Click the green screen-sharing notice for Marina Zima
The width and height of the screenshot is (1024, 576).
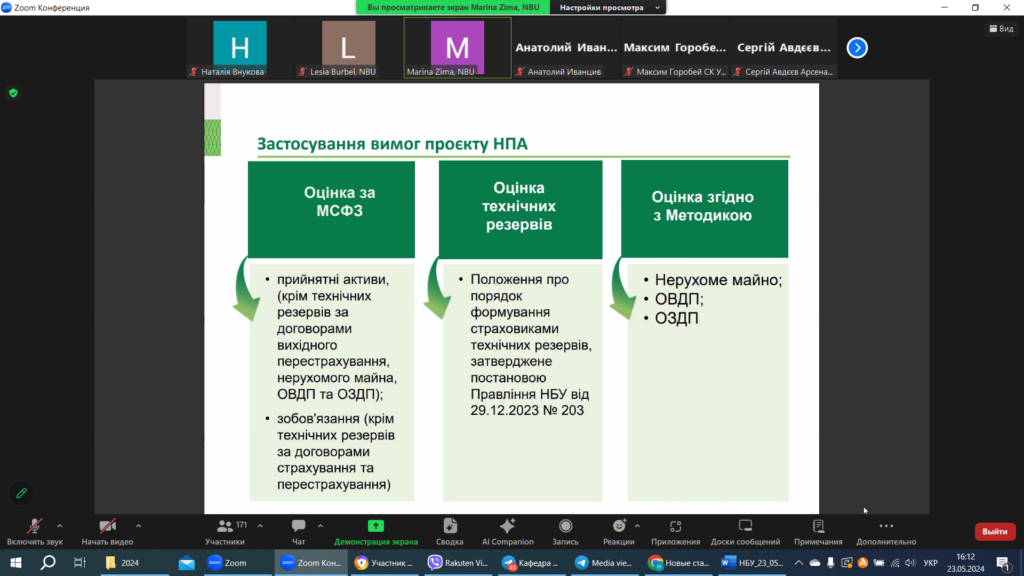(453, 7)
